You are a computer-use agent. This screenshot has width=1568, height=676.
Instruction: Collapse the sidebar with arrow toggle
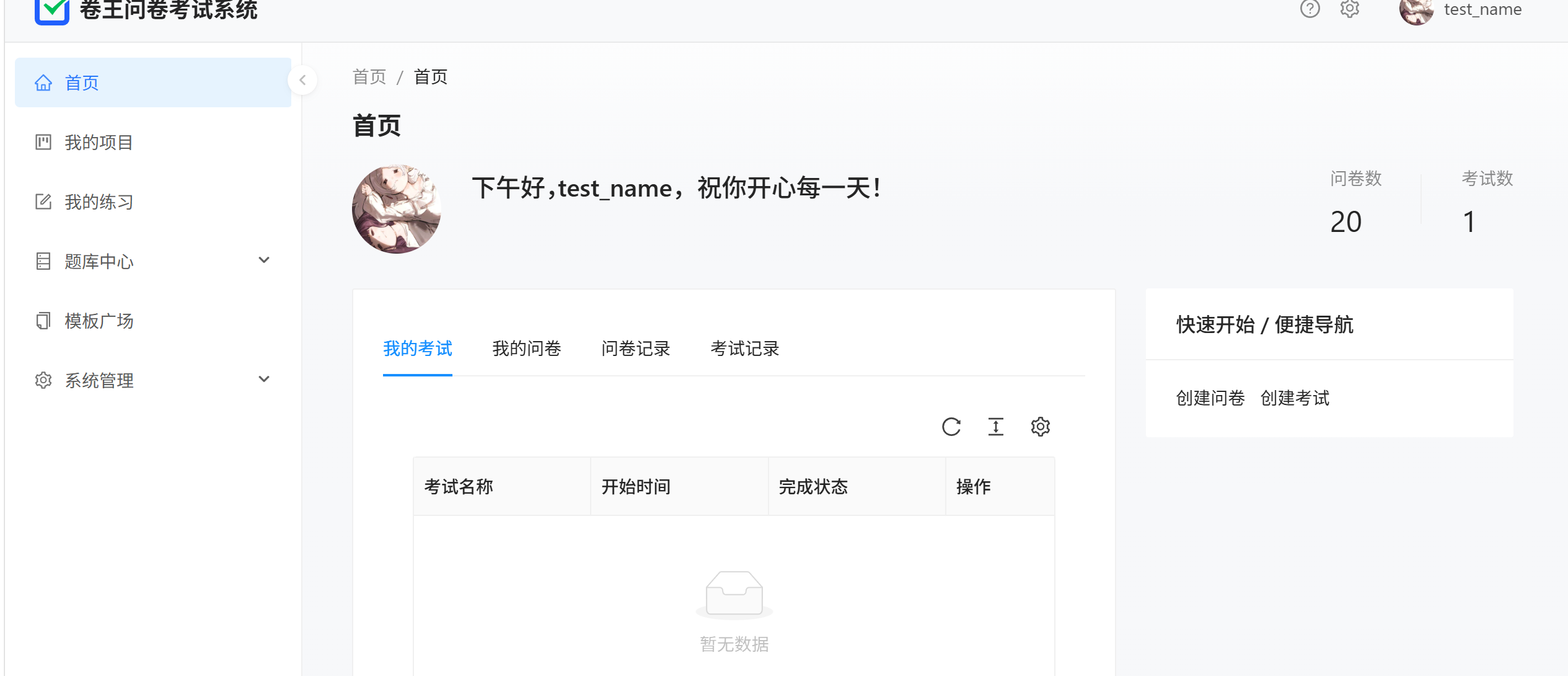(x=302, y=80)
